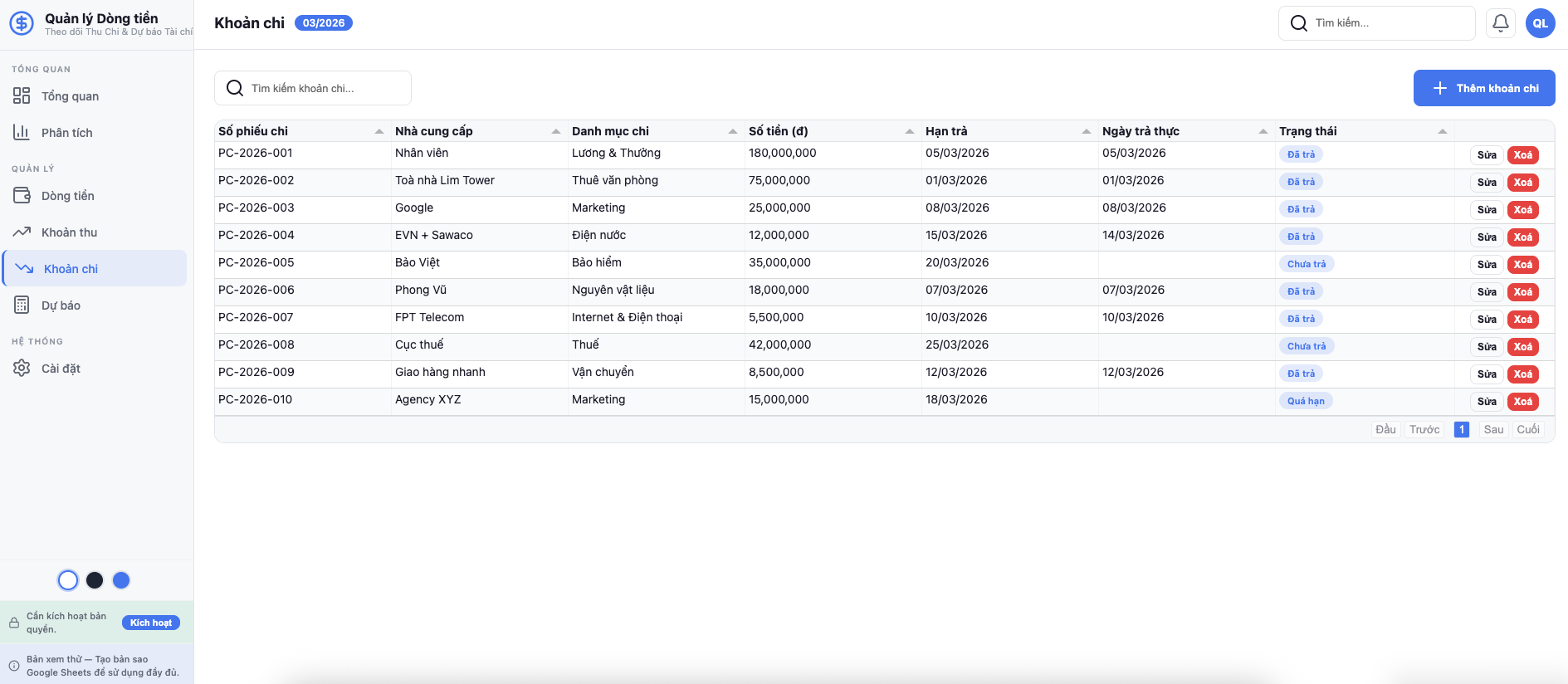This screenshot has height=684, width=1568.
Task: Click the Dòng tiền wallet icon
Action: (22, 196)
